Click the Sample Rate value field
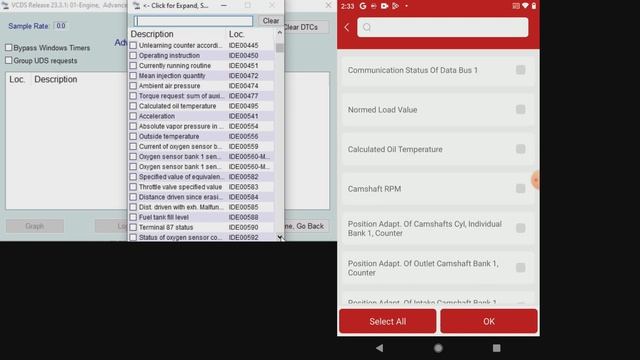The image size is (640, 360). point(61,26)
